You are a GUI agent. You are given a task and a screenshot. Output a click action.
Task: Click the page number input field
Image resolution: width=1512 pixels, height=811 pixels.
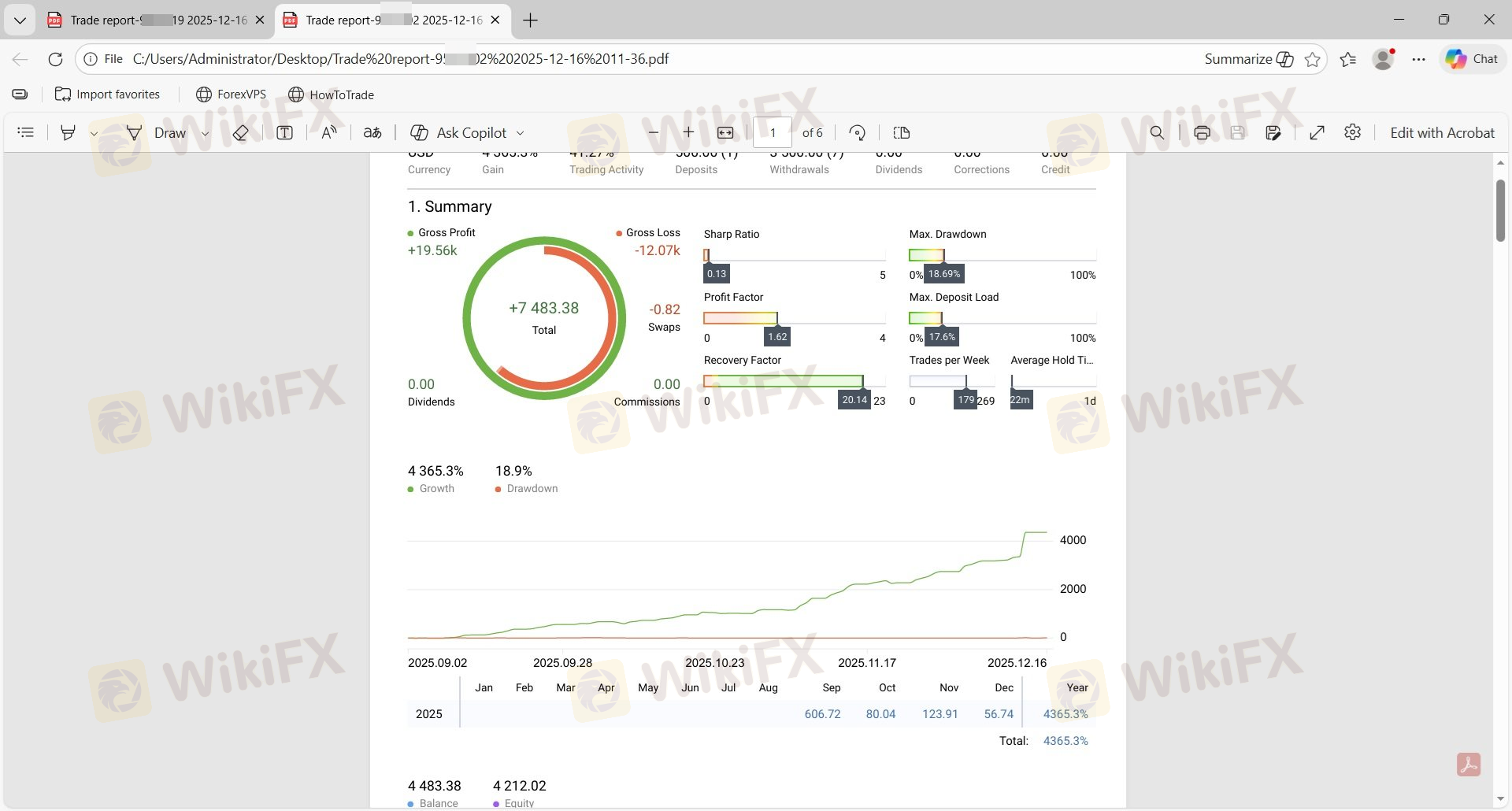pyautogui.click(x=772, y=133)
